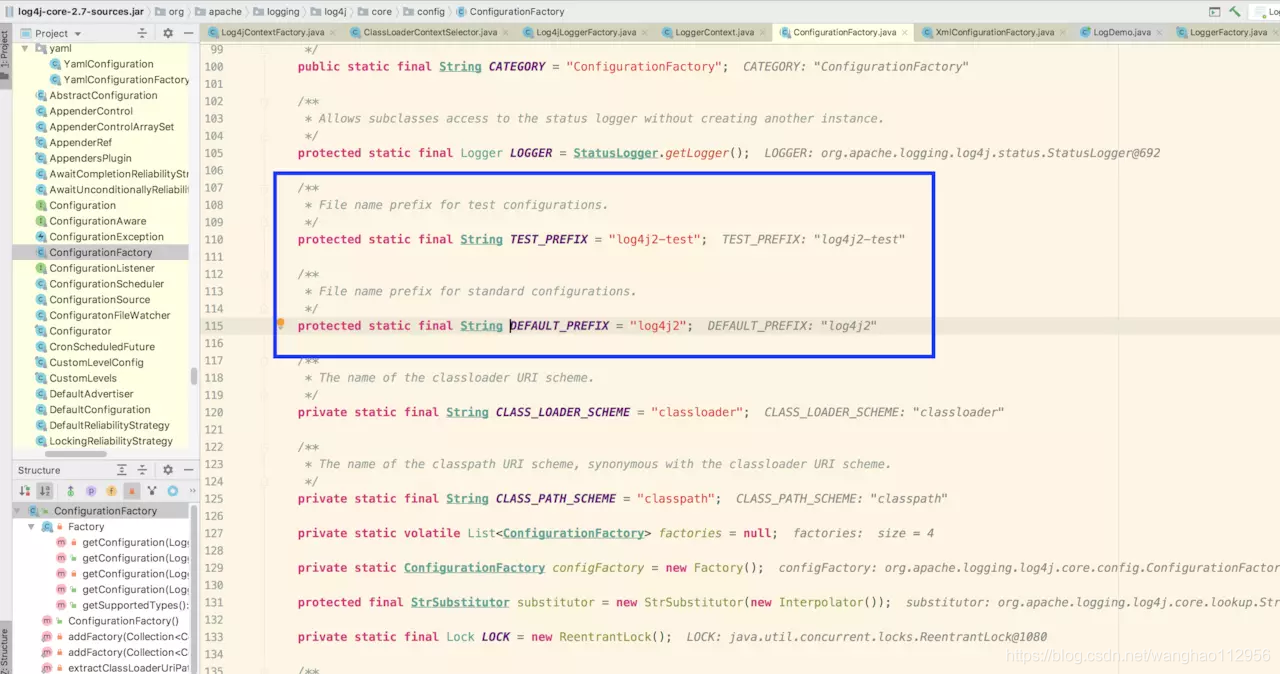This screenshot has width=1280, height=674.
Task: Expand all nodes in Structure panel
Action: [122, 470]
